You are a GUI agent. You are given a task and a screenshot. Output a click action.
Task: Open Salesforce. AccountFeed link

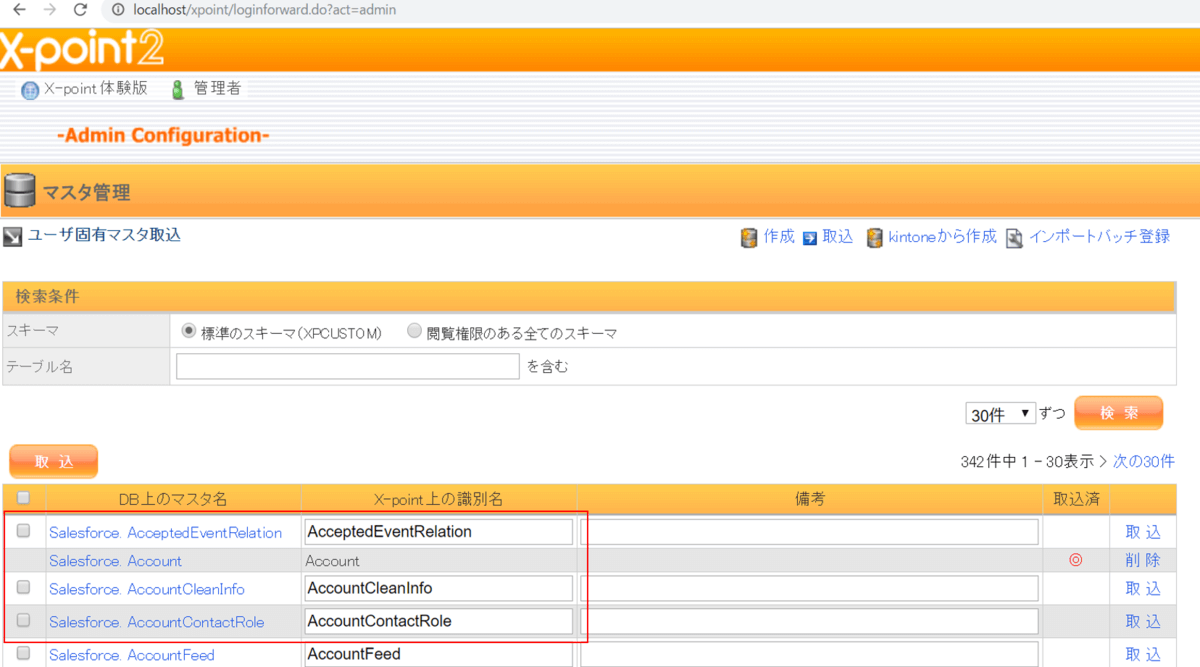pyautogui.click(x=131, y=655)
